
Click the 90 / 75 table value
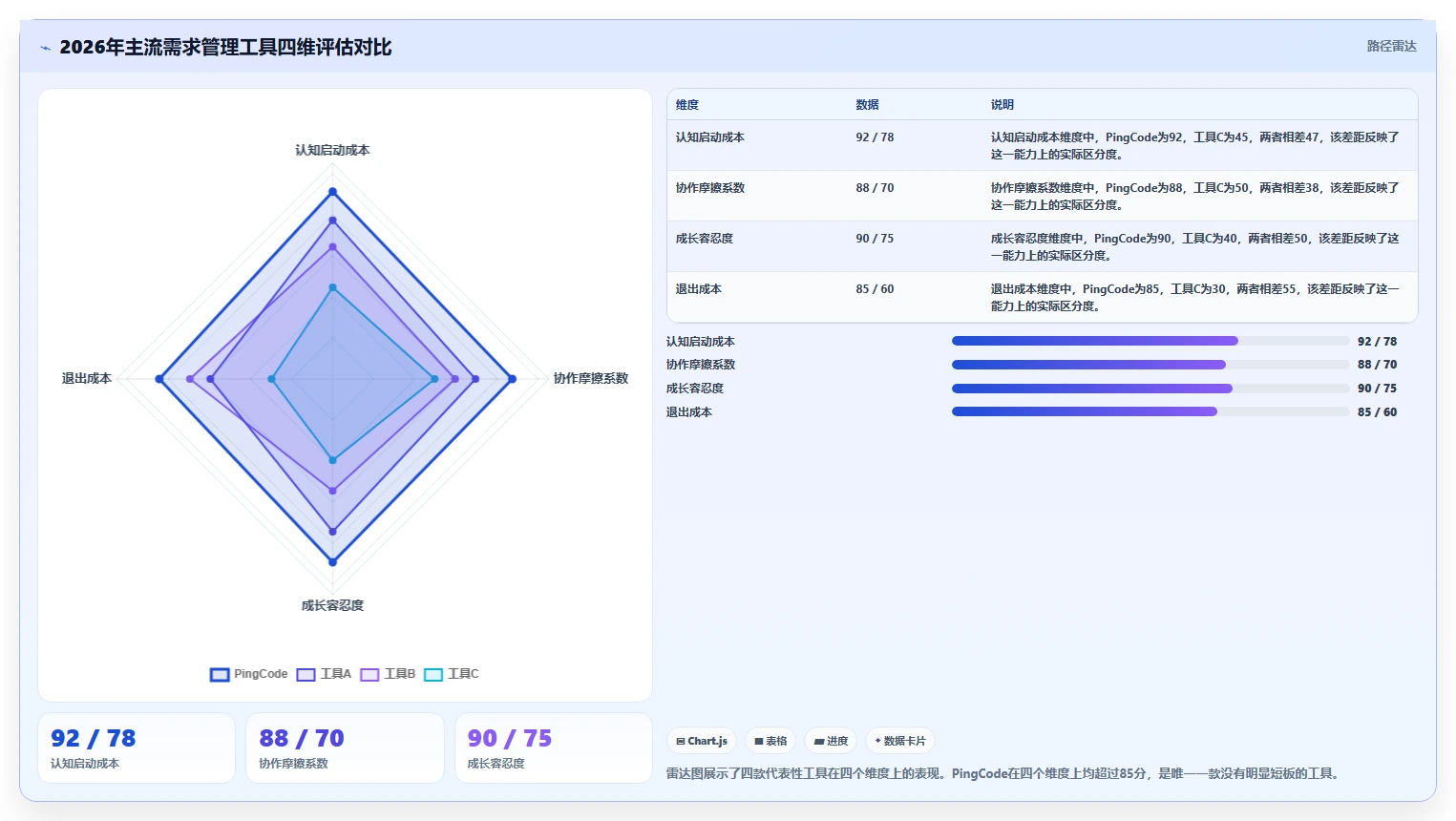point(875,239)
